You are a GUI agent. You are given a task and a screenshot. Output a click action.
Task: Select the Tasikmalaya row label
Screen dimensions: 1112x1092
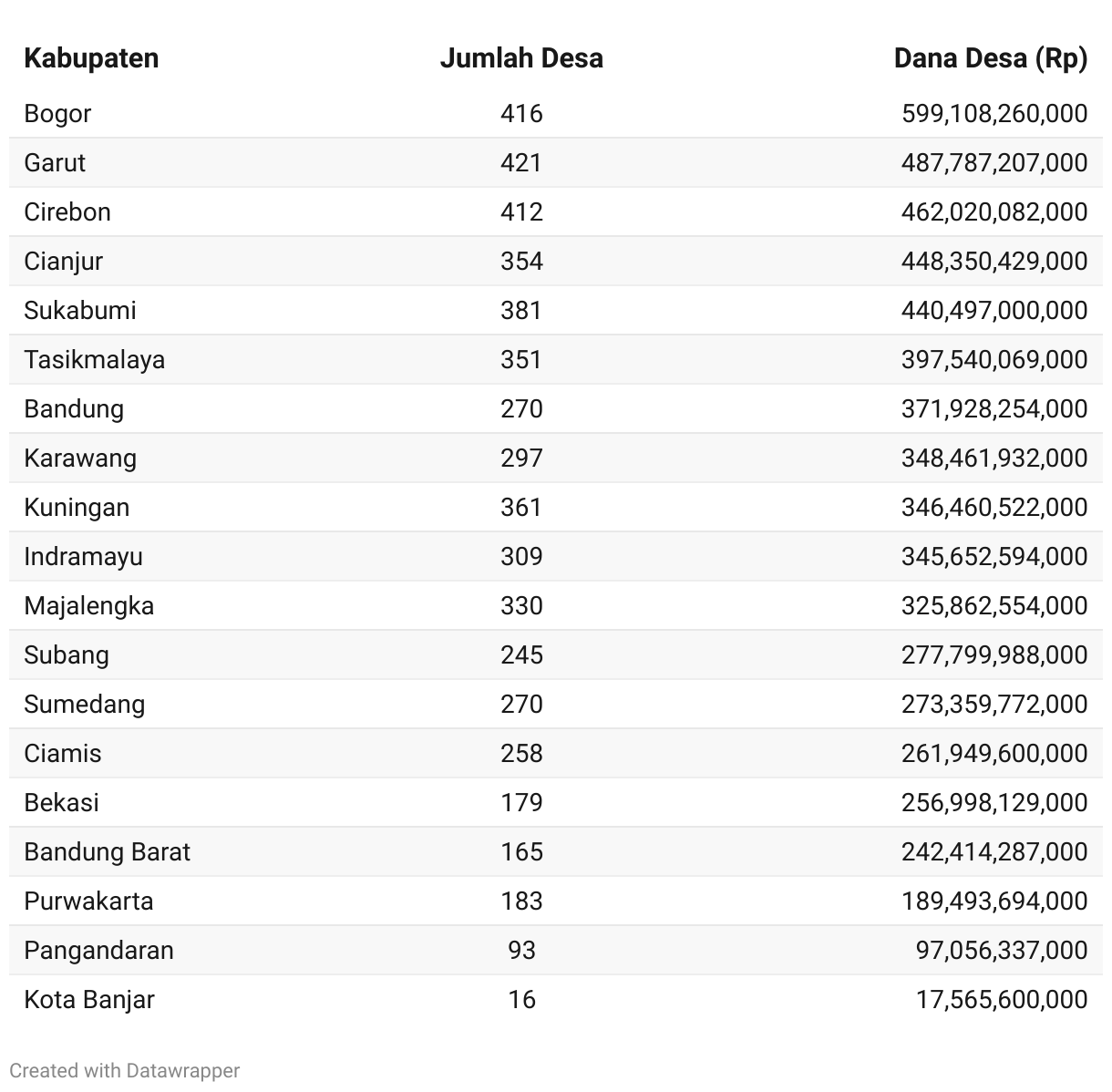95,360
